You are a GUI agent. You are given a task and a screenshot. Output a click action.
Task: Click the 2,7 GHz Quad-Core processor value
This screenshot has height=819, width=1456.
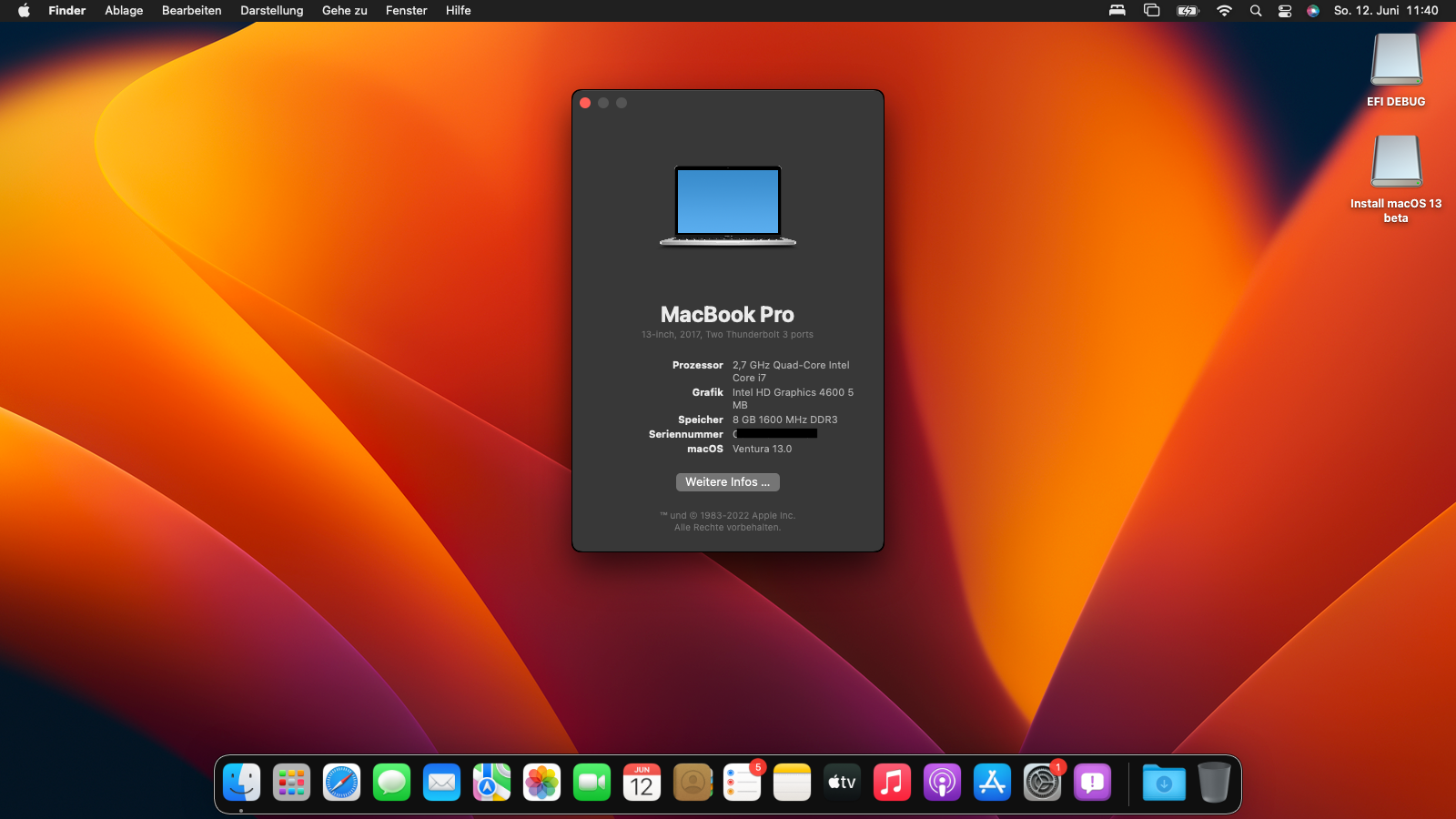791,371
